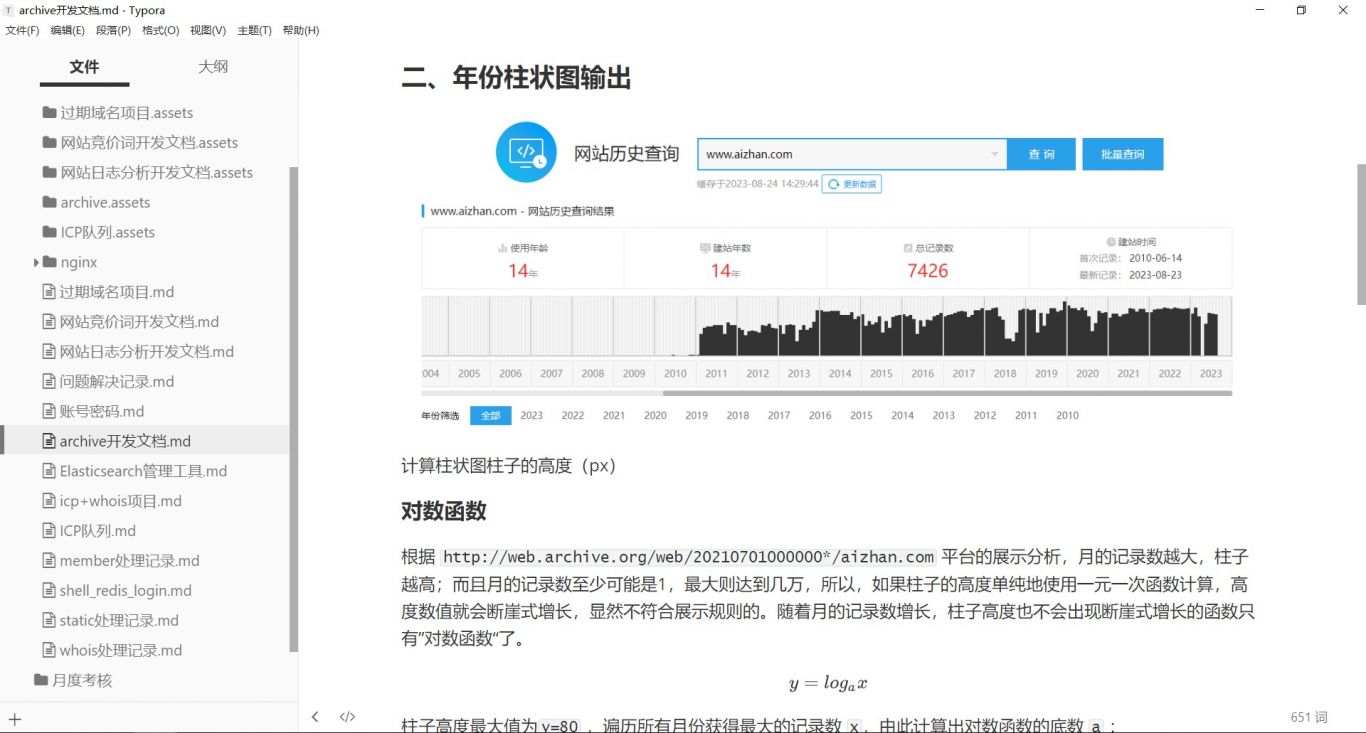The image size is (1366, 733).
Task: Open the shell_redis_login.md file
Action: coord(125,591)
